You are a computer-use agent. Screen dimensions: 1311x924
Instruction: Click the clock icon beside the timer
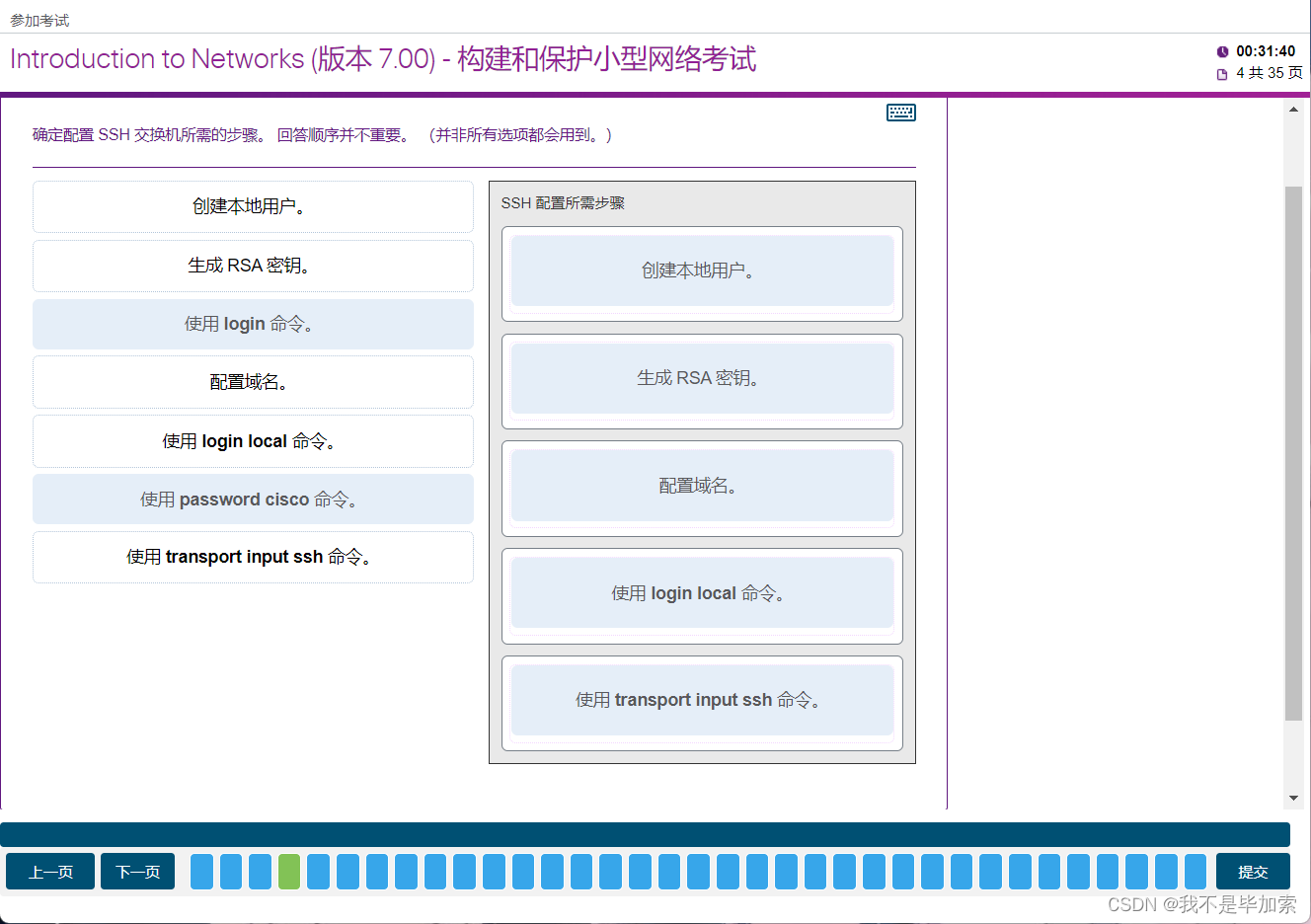click(1222, 51)
